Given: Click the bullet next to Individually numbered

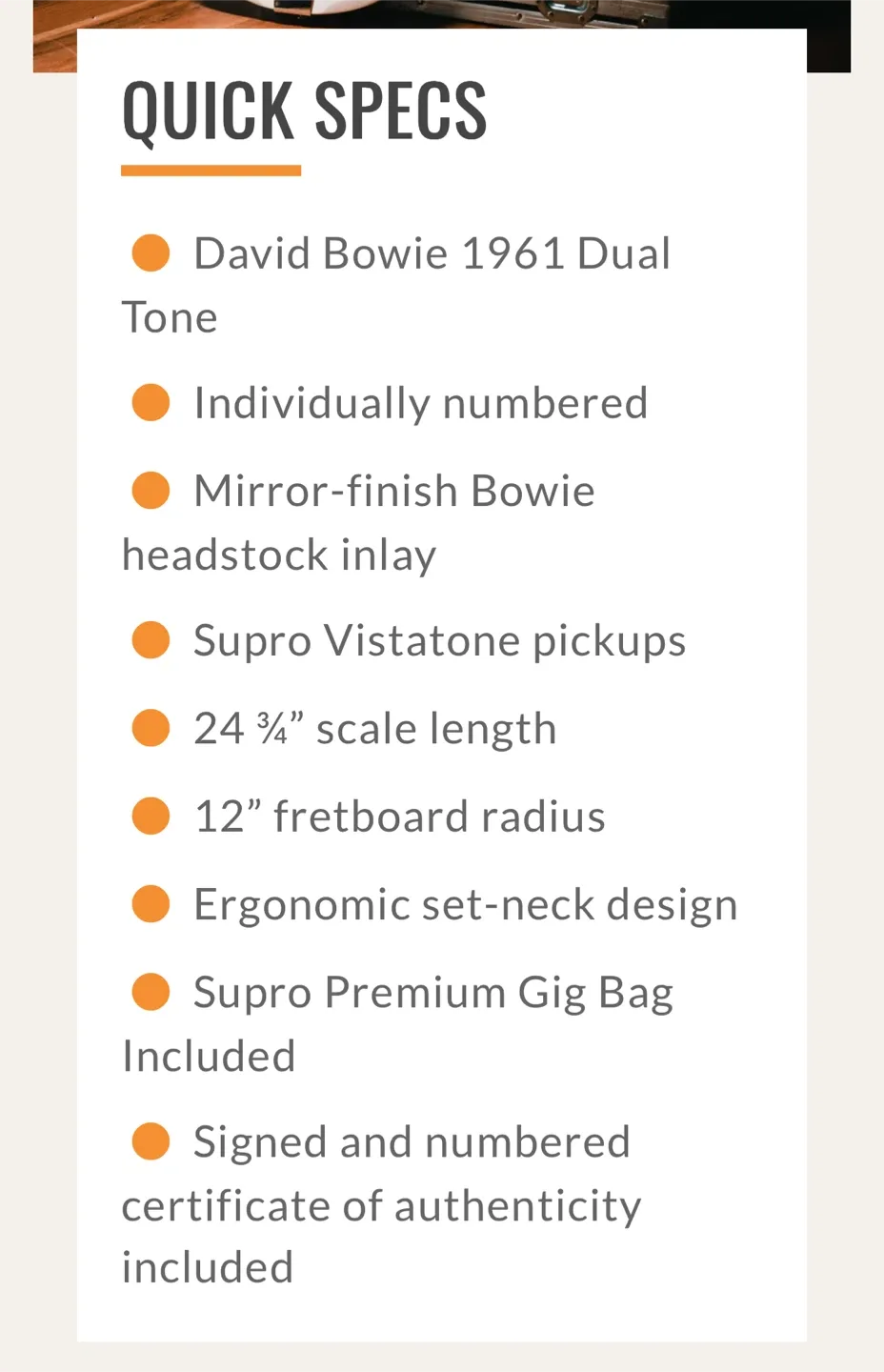Looking at the screenshot, I should click(x=151, y=402).
